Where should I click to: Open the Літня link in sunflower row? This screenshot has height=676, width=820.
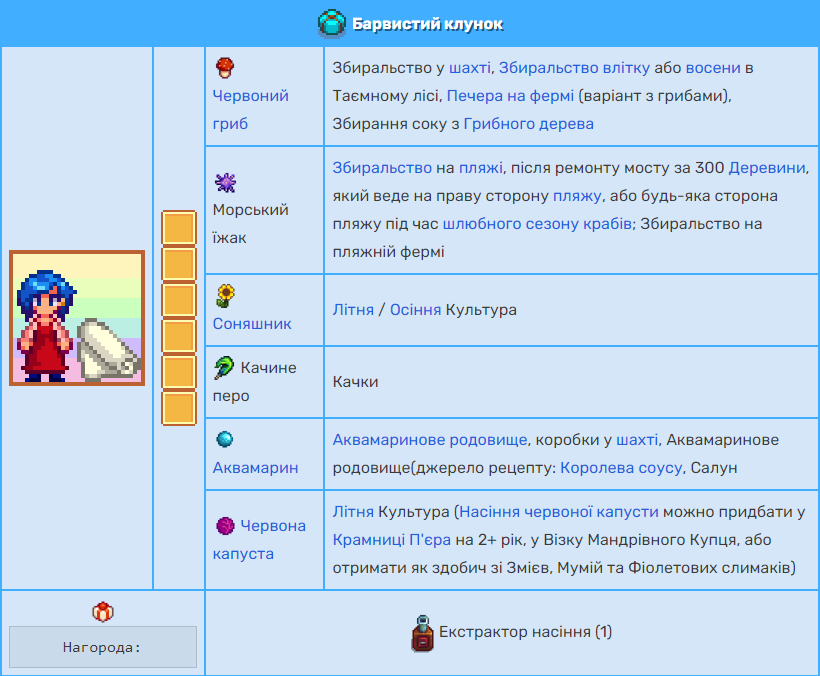353,310
